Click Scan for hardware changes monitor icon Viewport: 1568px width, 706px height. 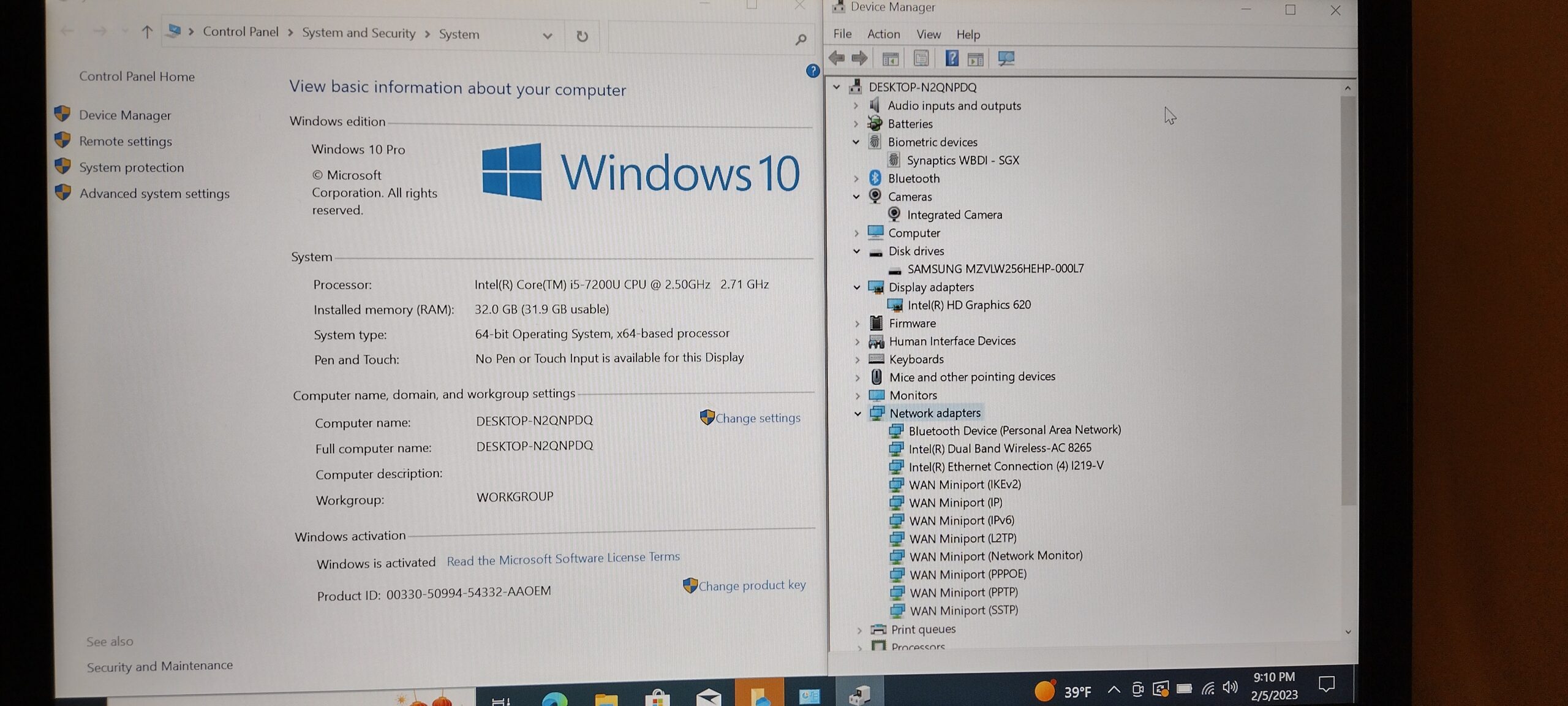[x=1006, y=58]
